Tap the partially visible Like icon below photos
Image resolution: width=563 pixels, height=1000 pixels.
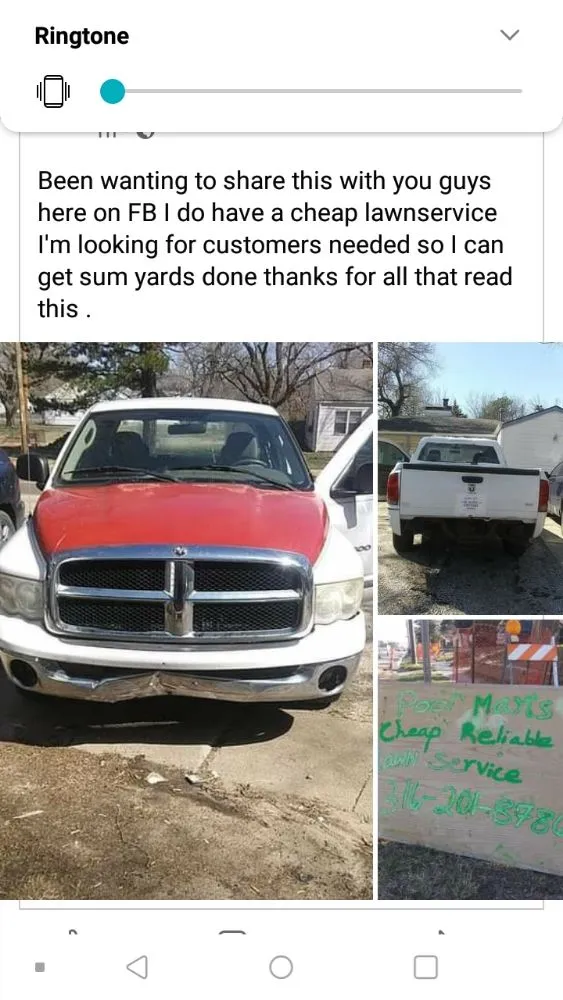coord(73,932)
